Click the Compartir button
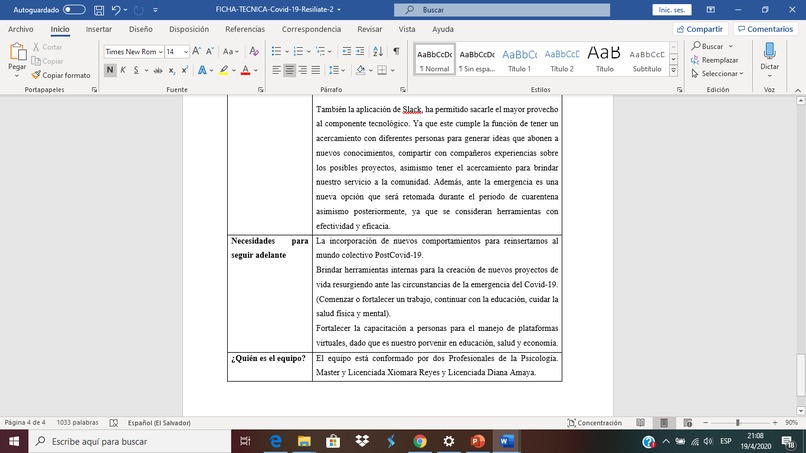806x453 pixels. (x=700, y=29)
